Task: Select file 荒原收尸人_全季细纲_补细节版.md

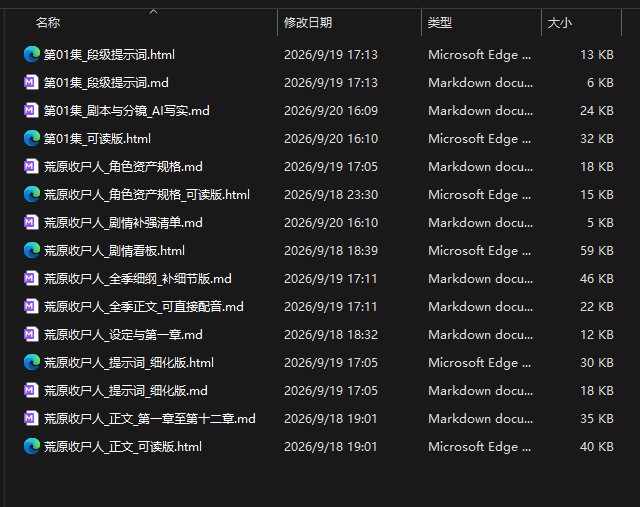Action: pos(138,278)
